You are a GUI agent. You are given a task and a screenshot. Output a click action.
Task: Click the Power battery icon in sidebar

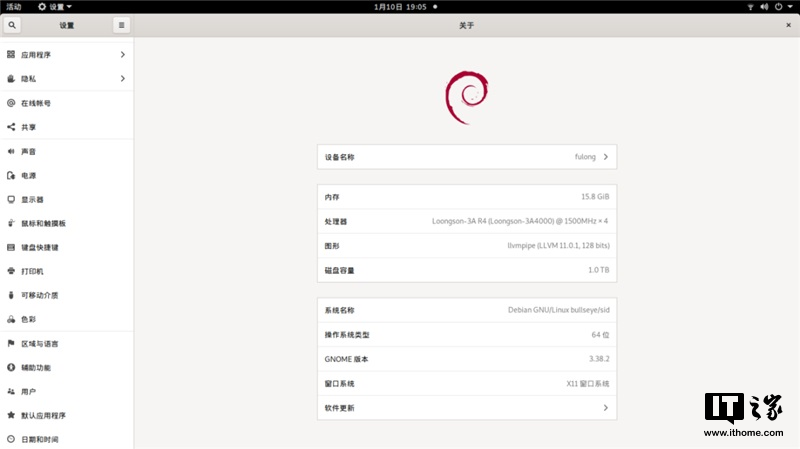[11, 176]
